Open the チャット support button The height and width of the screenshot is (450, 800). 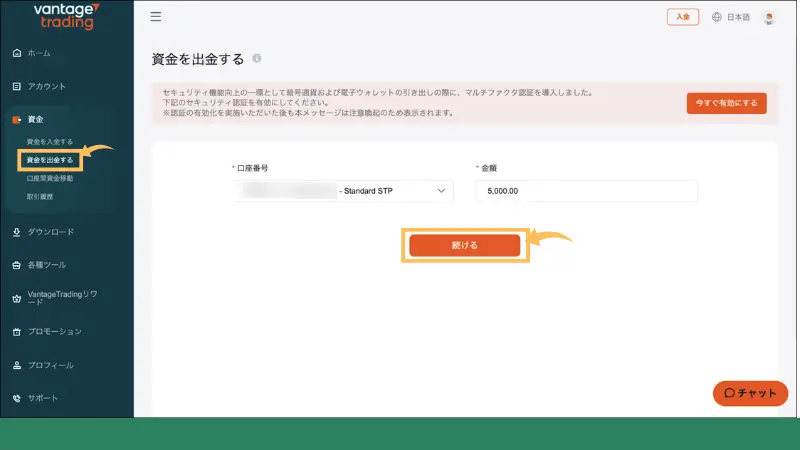pos(750,393)
